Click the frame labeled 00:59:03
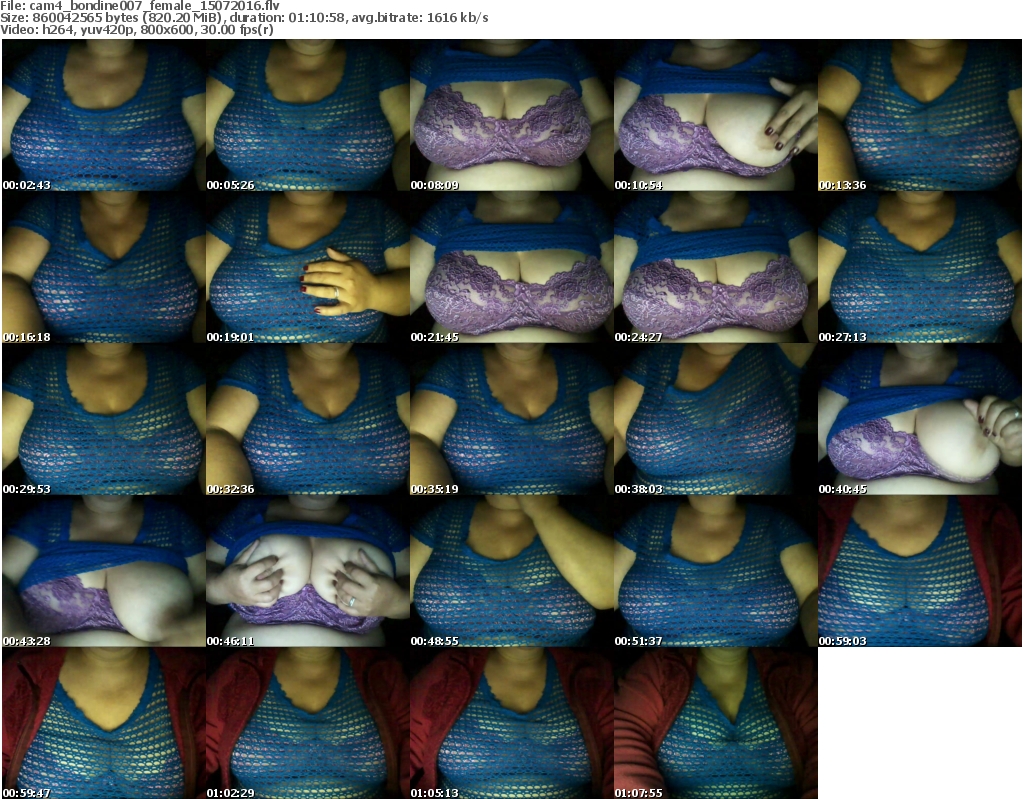Screen dimensions: 1024x799 pyautogui.click(x=920, y=572)
